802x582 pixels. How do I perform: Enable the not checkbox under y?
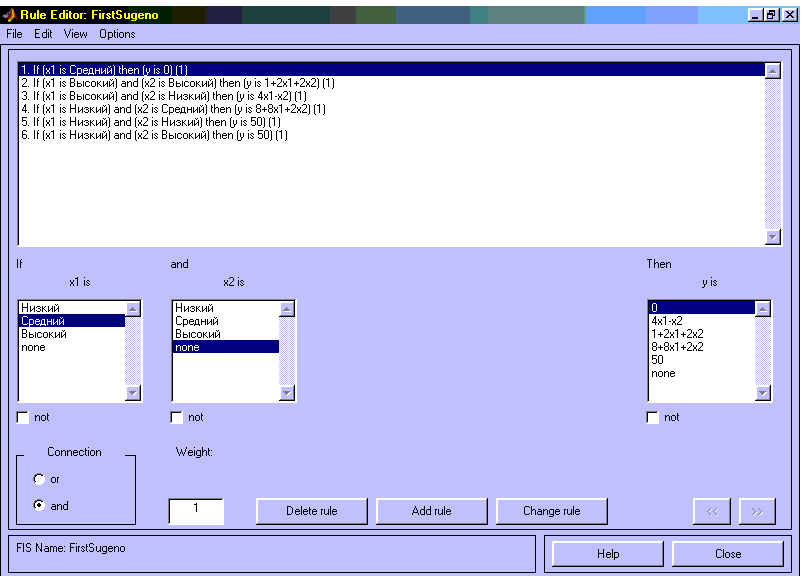(653, 418)
